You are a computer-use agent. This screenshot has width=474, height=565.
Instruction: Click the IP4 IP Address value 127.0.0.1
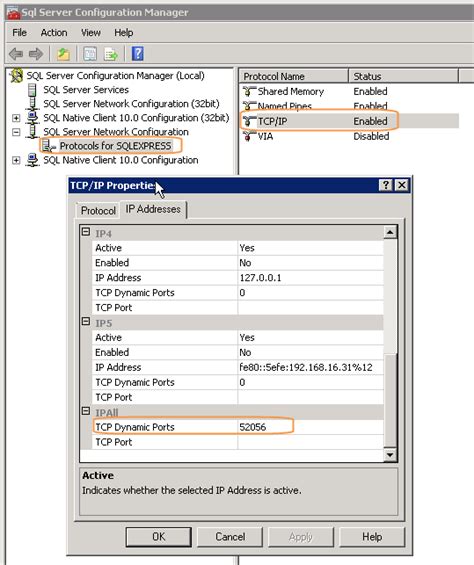pos(310,278)
